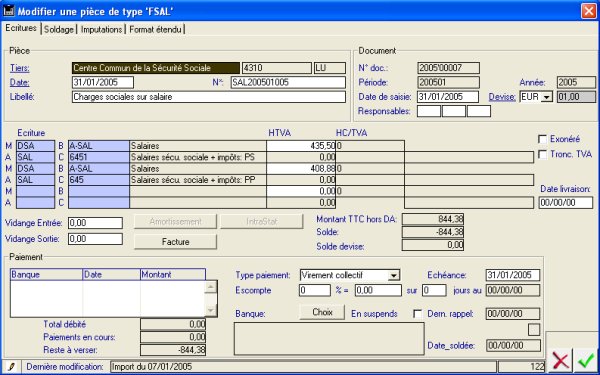The width and height of the screenshot is (600, 375).
Task: Open the Tiers link
Action: [x=20, y=68]
